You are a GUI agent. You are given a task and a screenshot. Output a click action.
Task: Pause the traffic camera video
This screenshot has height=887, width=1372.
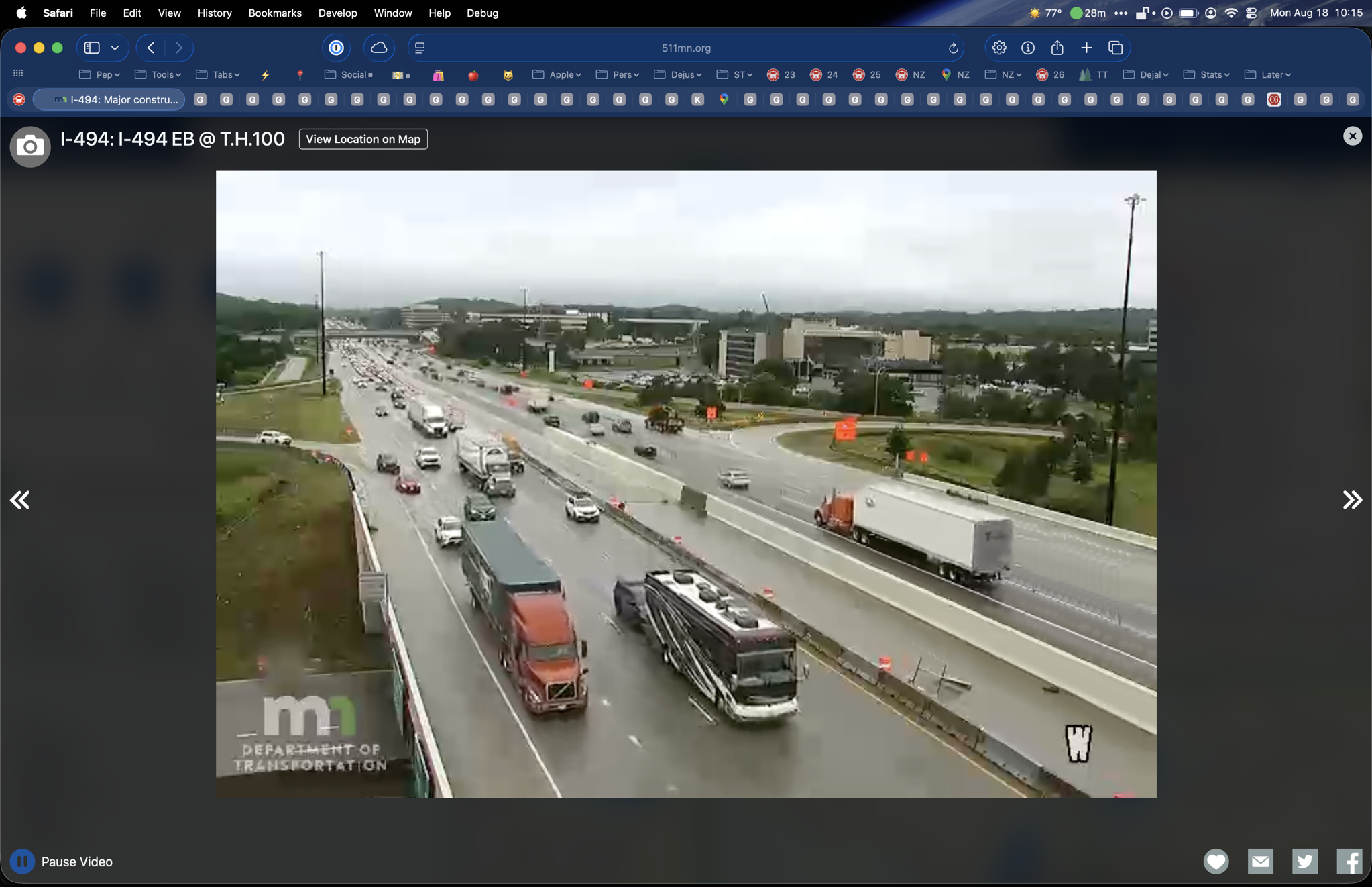click(21, 862)
